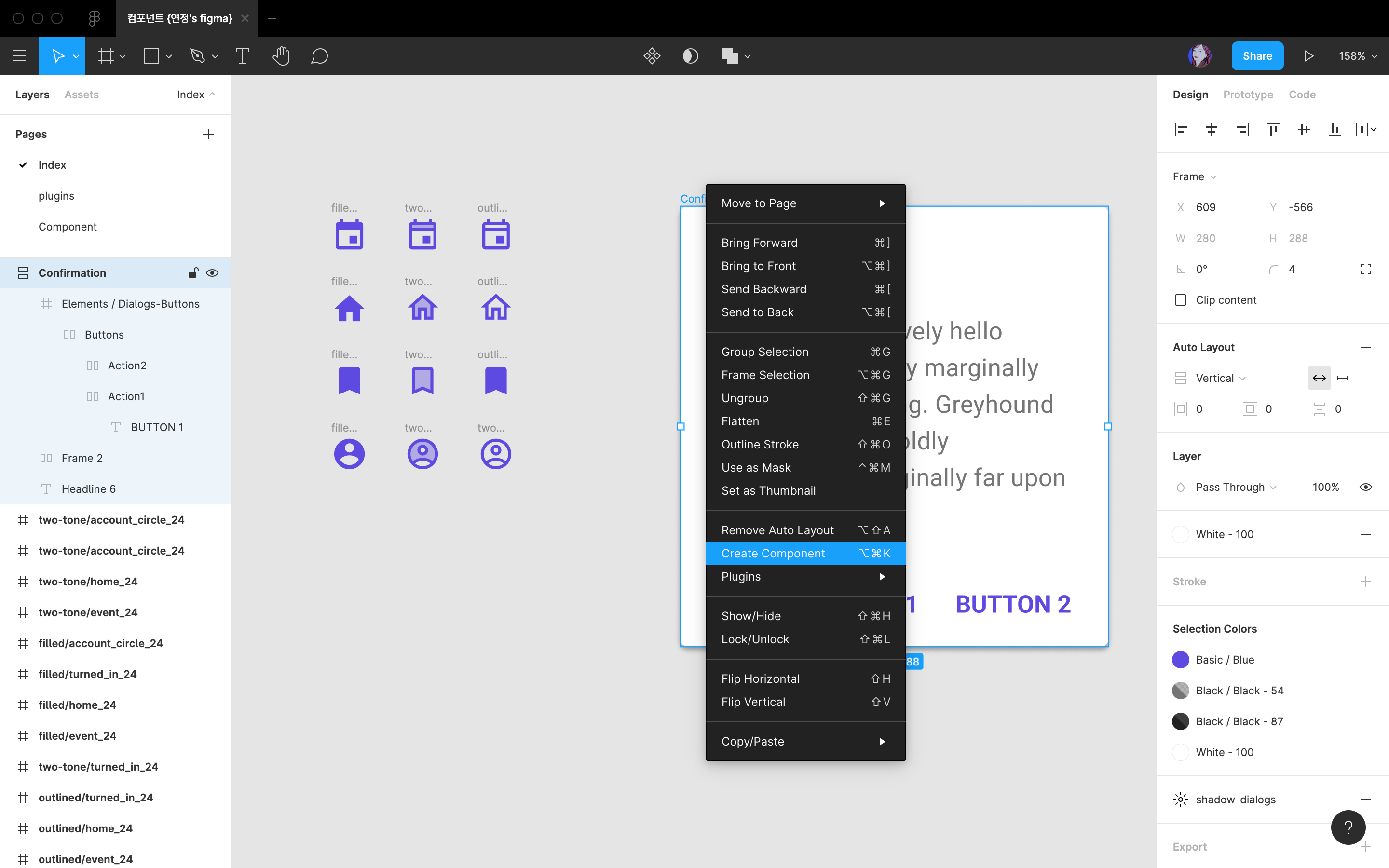Select fixed width auto layout sizing icon
This screenshot has height=868, width=1389.
(x=1343, y=378)
